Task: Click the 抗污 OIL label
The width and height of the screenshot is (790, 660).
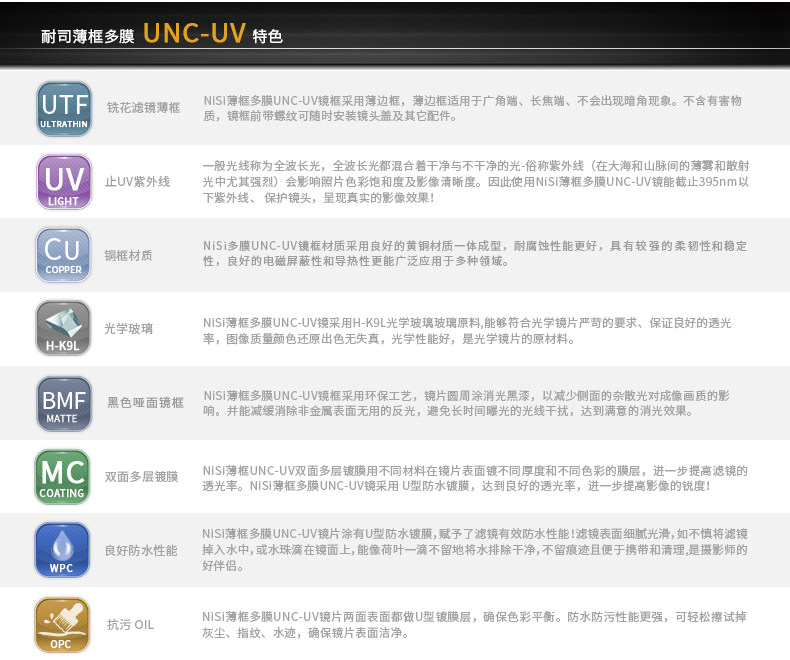Action: pyautogui.click(x=130, y=625)
